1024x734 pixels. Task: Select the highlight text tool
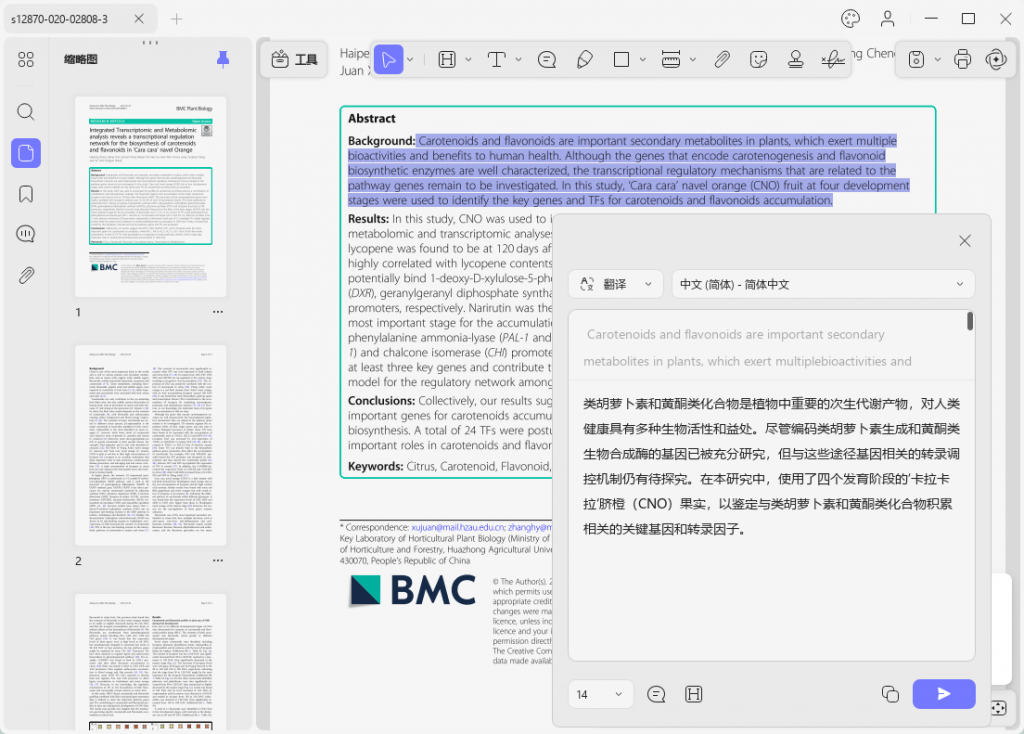pos(447,59)
